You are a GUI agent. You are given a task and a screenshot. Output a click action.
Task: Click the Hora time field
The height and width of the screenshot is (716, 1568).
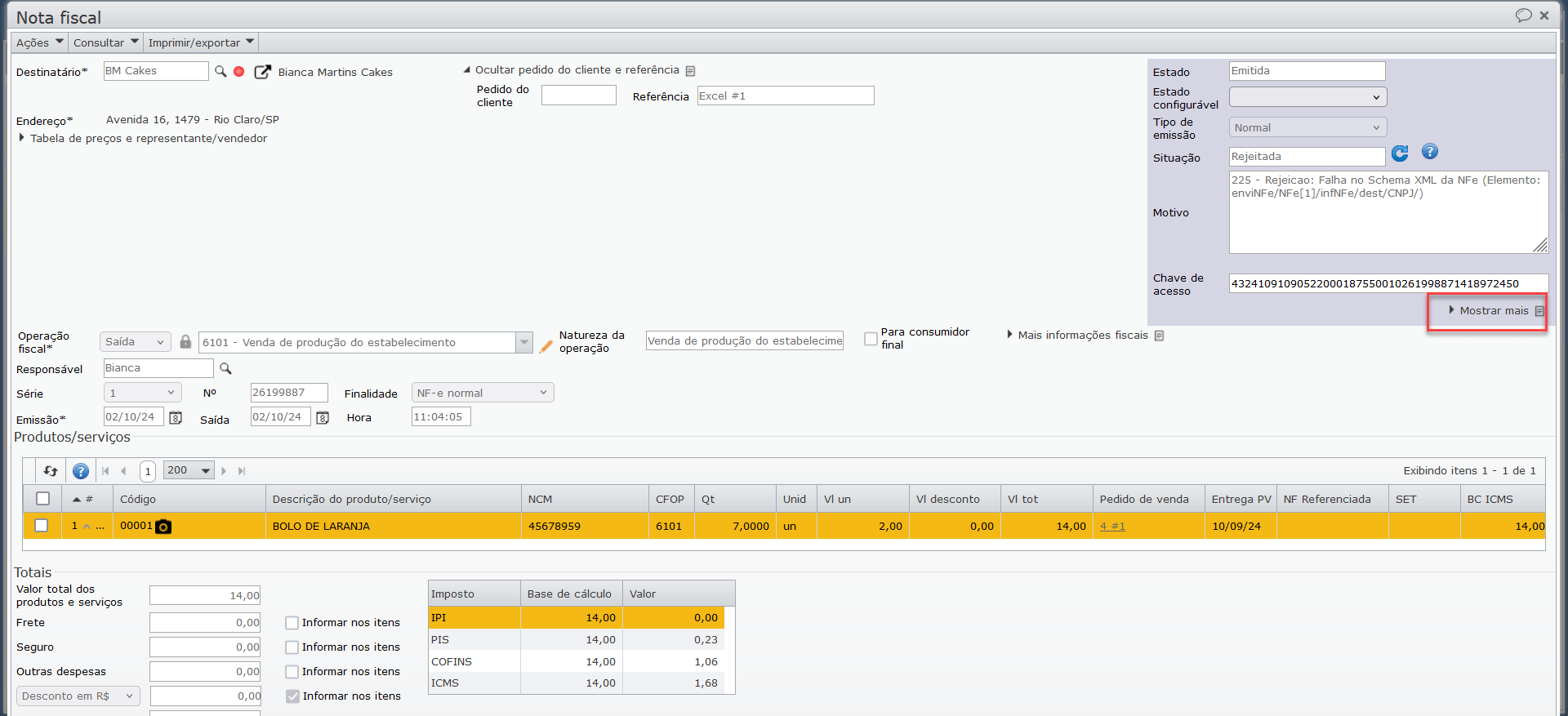(441, 416)
